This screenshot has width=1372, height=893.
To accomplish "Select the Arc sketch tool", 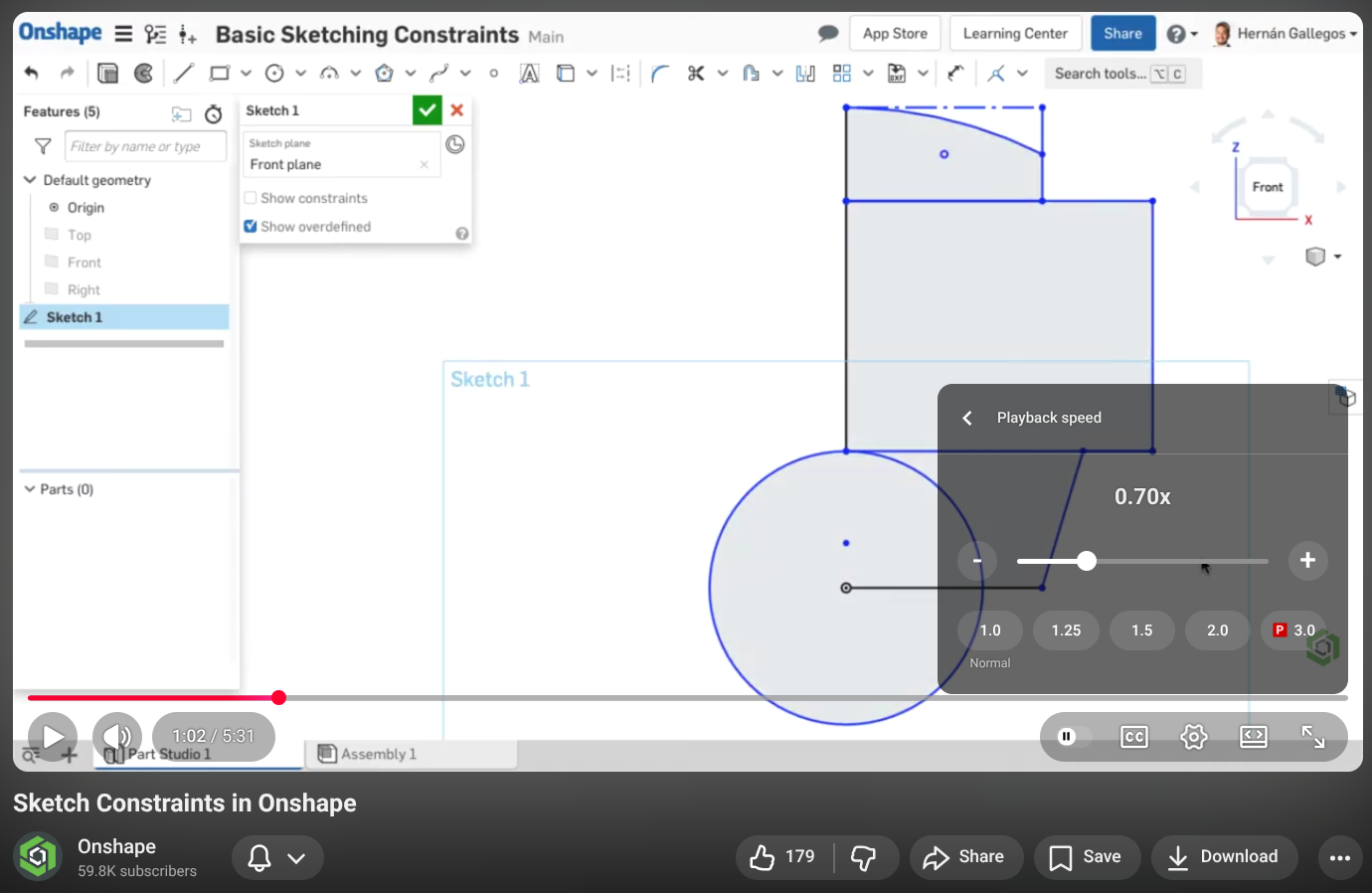I will (329, 73).
